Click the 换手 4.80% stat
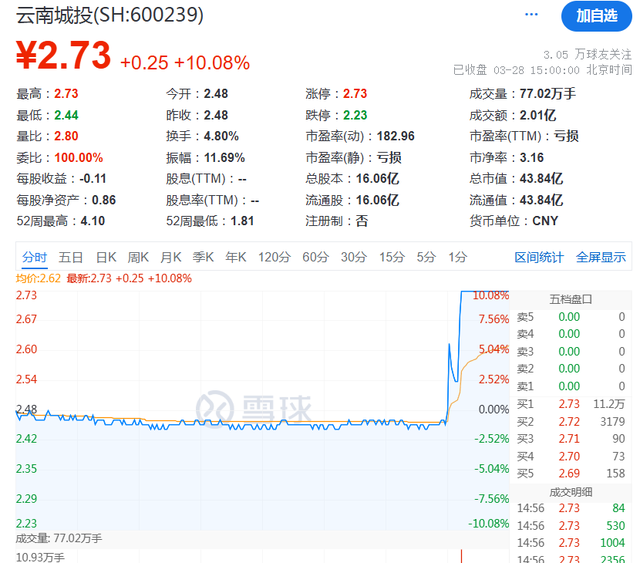This screenshot has height=563, width=640. (x=202, y=136)
